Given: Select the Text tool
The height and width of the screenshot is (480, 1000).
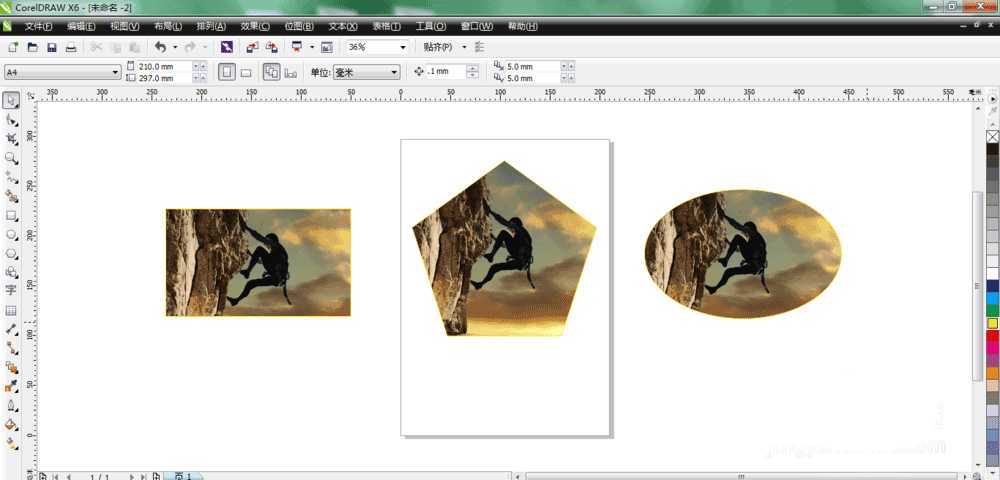Looking at the screenshot, I should point(11,291).
